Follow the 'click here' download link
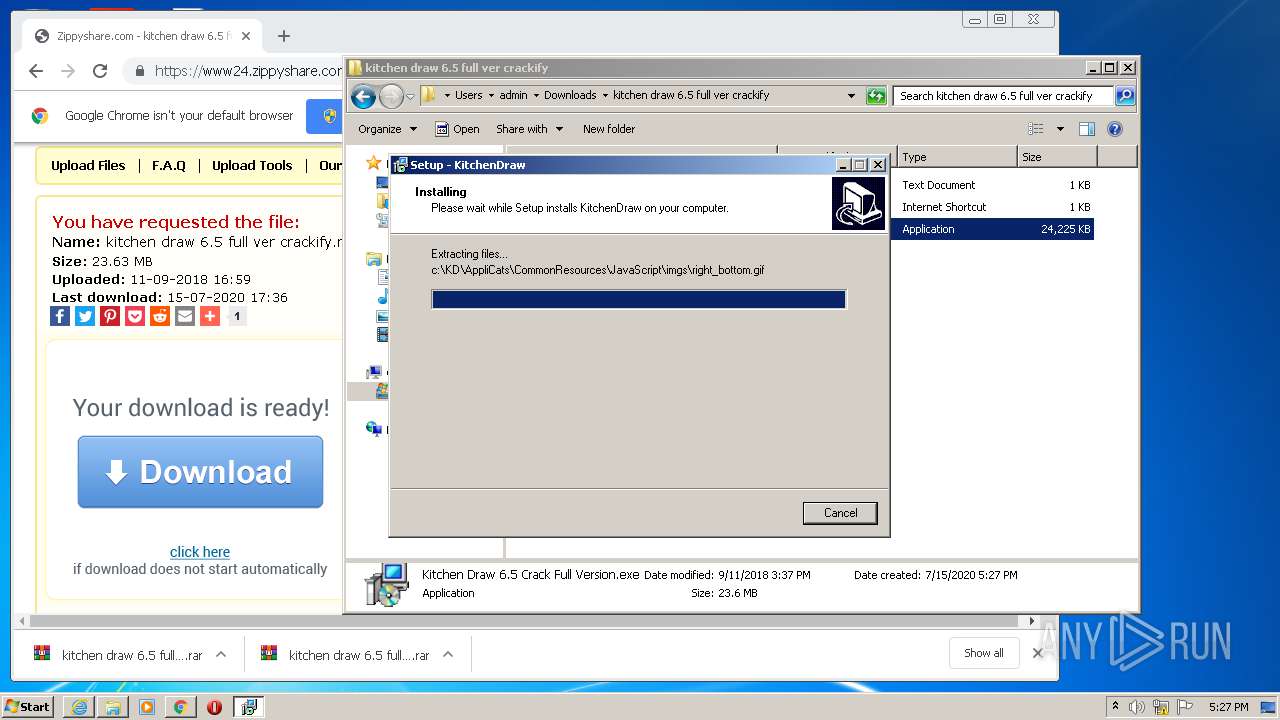The height and width of the screenshot is (720, 1280). (x=200, y=552)
